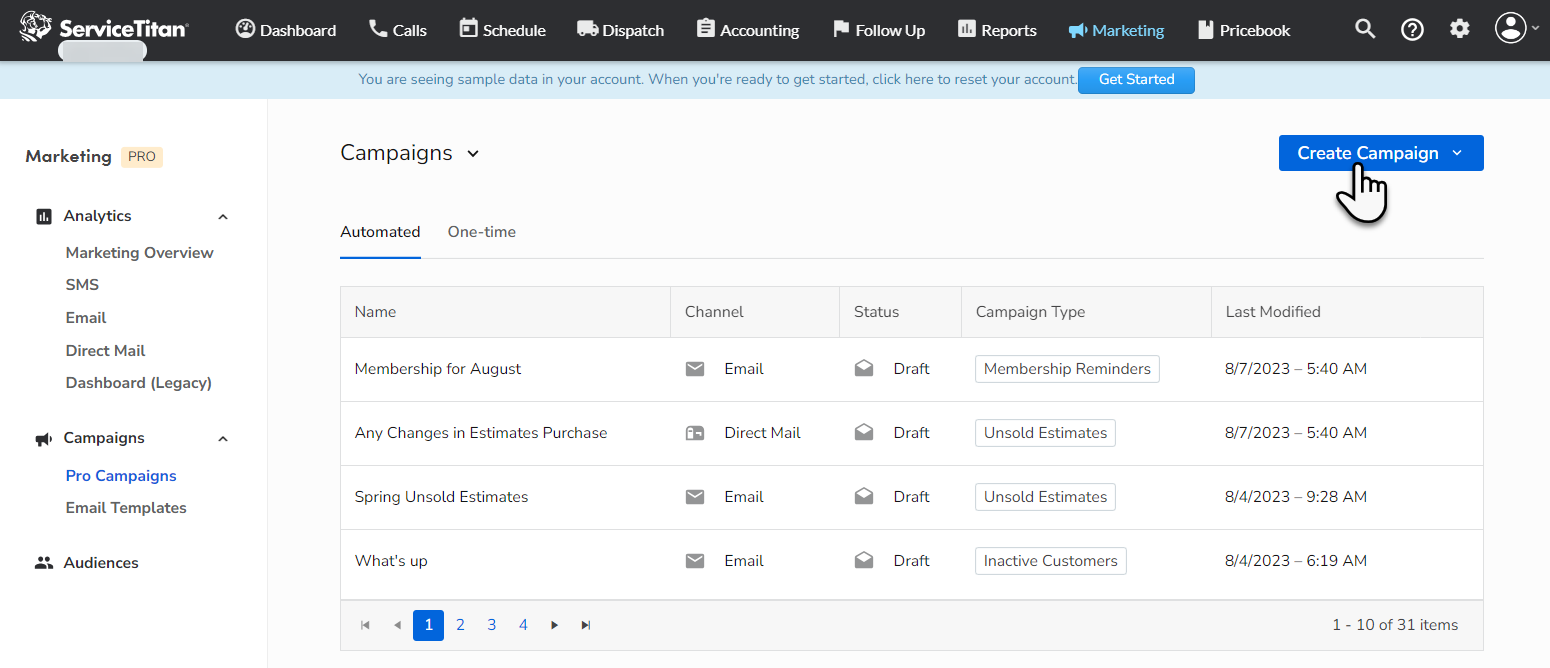Click the Audiences people icon

pyautogui.click(x=44, y=563)
